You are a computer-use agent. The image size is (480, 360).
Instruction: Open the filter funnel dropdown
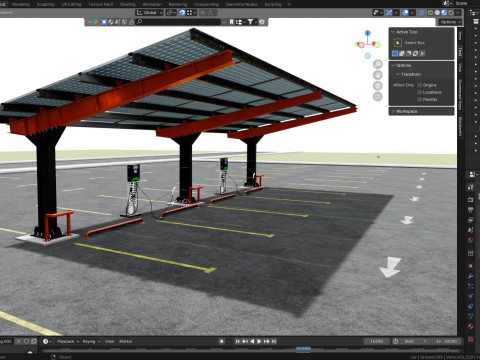[252, 22]
